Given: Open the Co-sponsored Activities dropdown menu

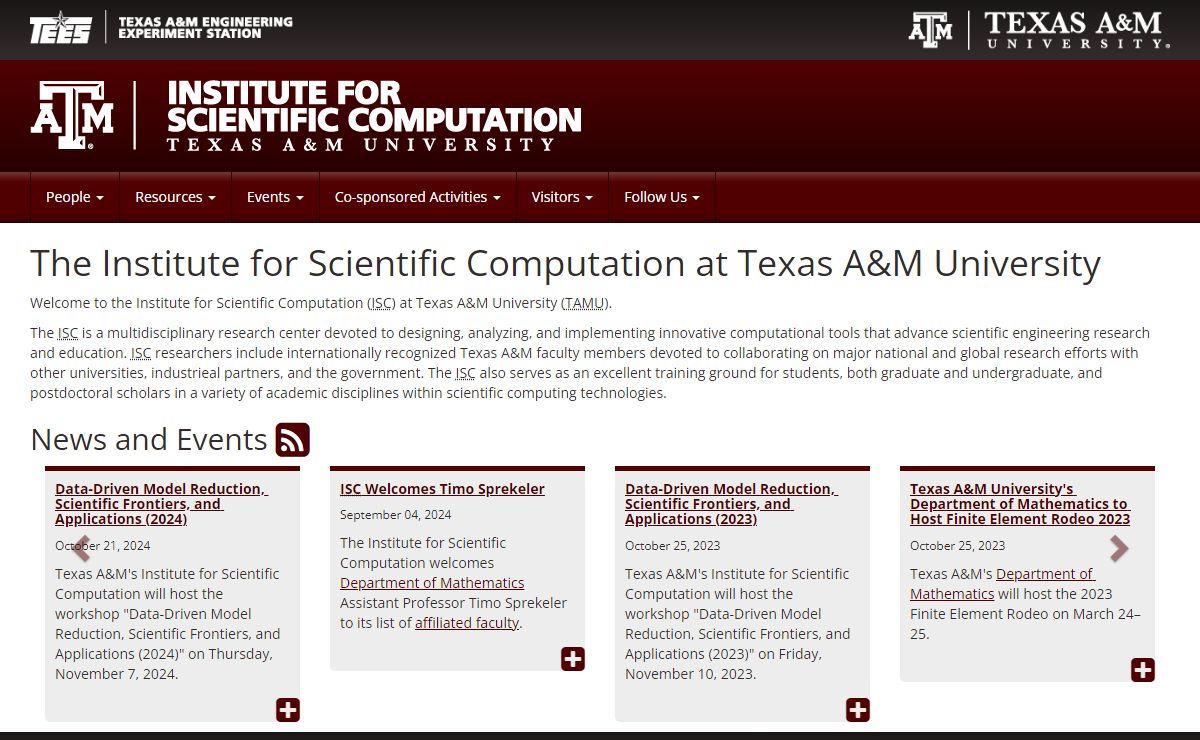Looking at the screenshot, I should tap(418, 197).
